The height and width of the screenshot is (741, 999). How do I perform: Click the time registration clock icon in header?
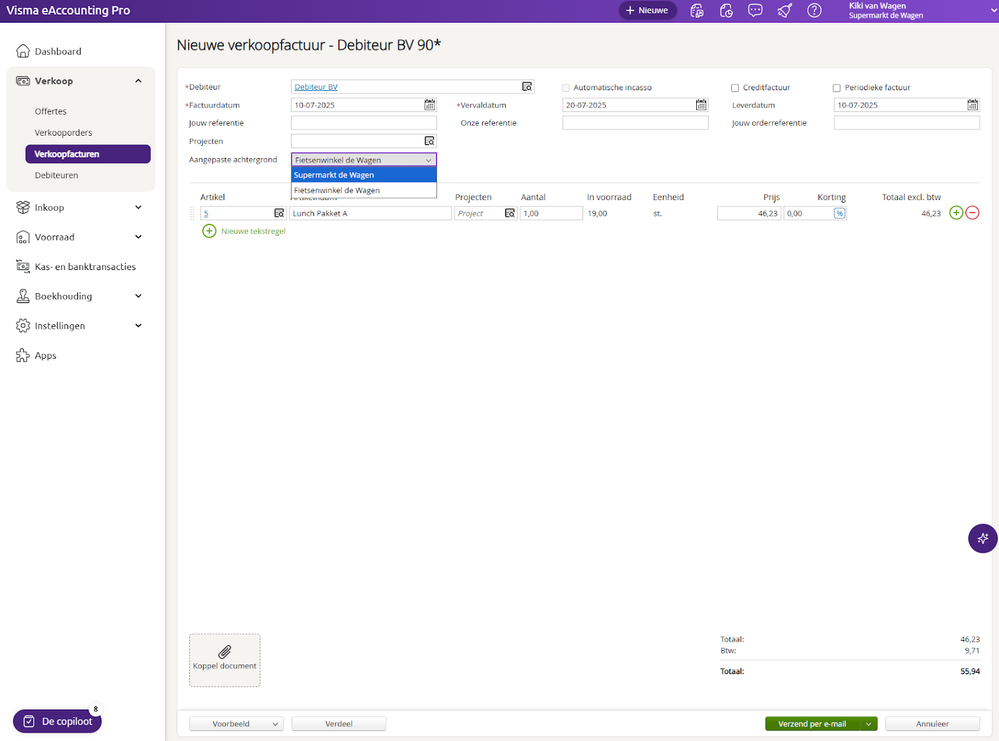726,10
